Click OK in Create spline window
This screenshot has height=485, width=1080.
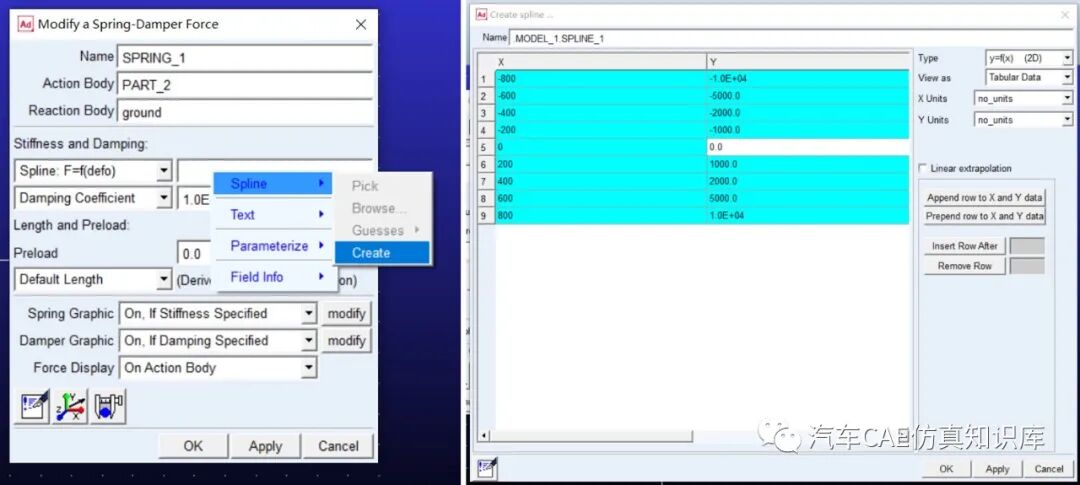tap(946, 469)
